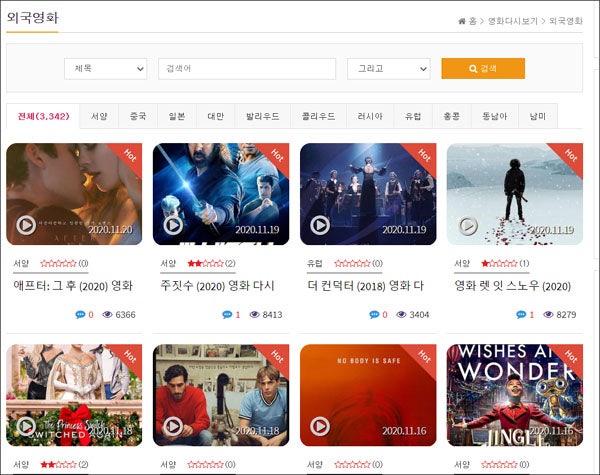
Task: Click Hot badge on No Body Is Safe
Action: (424, 356)
